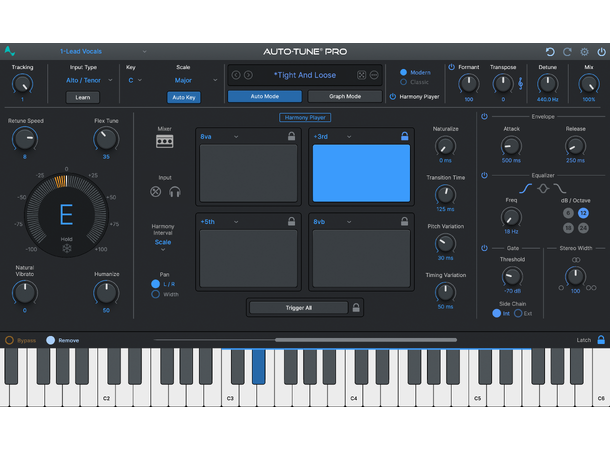Click the redo arrow icon
Screen dimensions: 610x450
(x=567, y=52)
